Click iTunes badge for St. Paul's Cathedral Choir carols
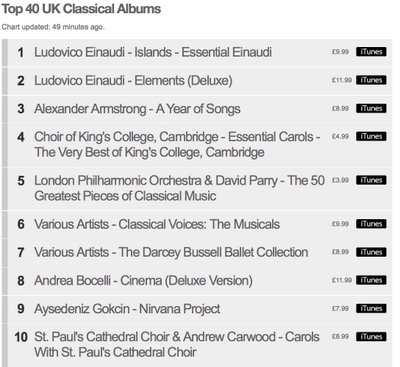 (x=371, y=337)
